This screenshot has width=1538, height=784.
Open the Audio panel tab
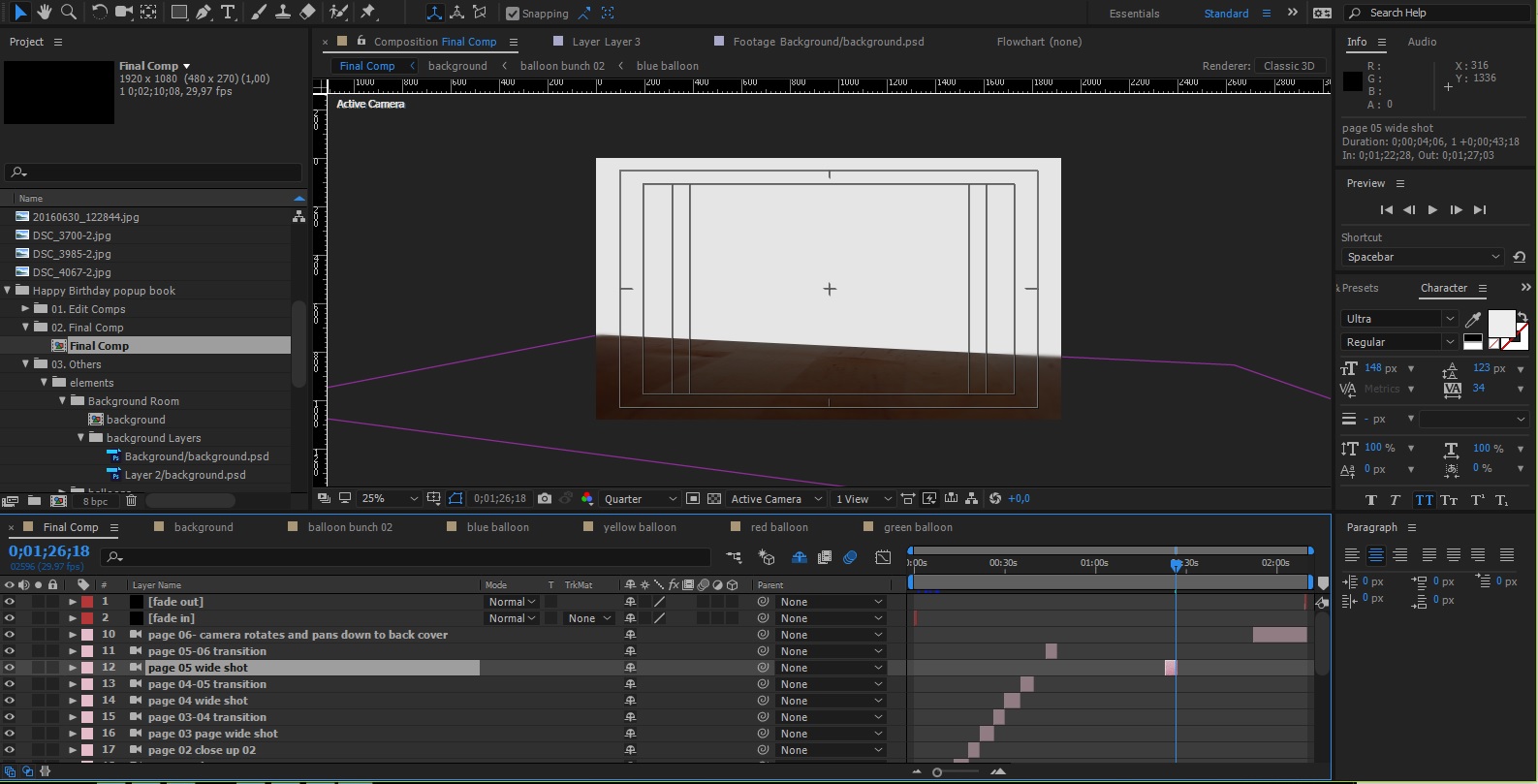[1422, 42]
